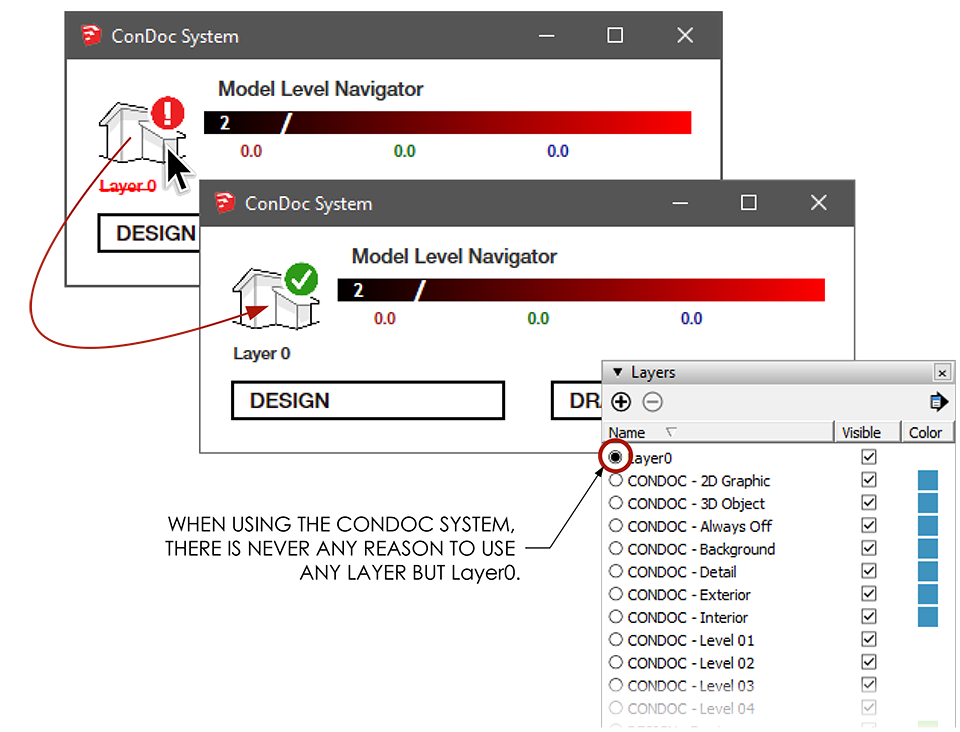The height and width of the screenshot is (732, 960).
Task: Click the house icon with red warning badge
Action: coord(142,131)
